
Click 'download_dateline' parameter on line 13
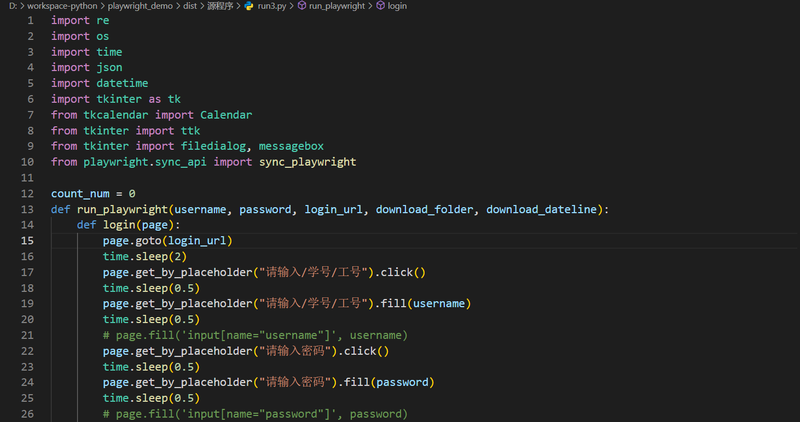(541, 209)
